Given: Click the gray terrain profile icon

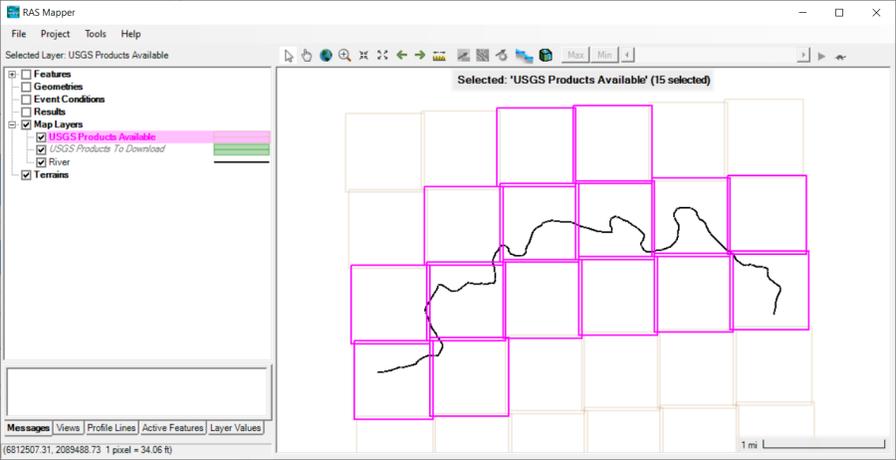Looking at the screenshot, I should coord(463,55).
